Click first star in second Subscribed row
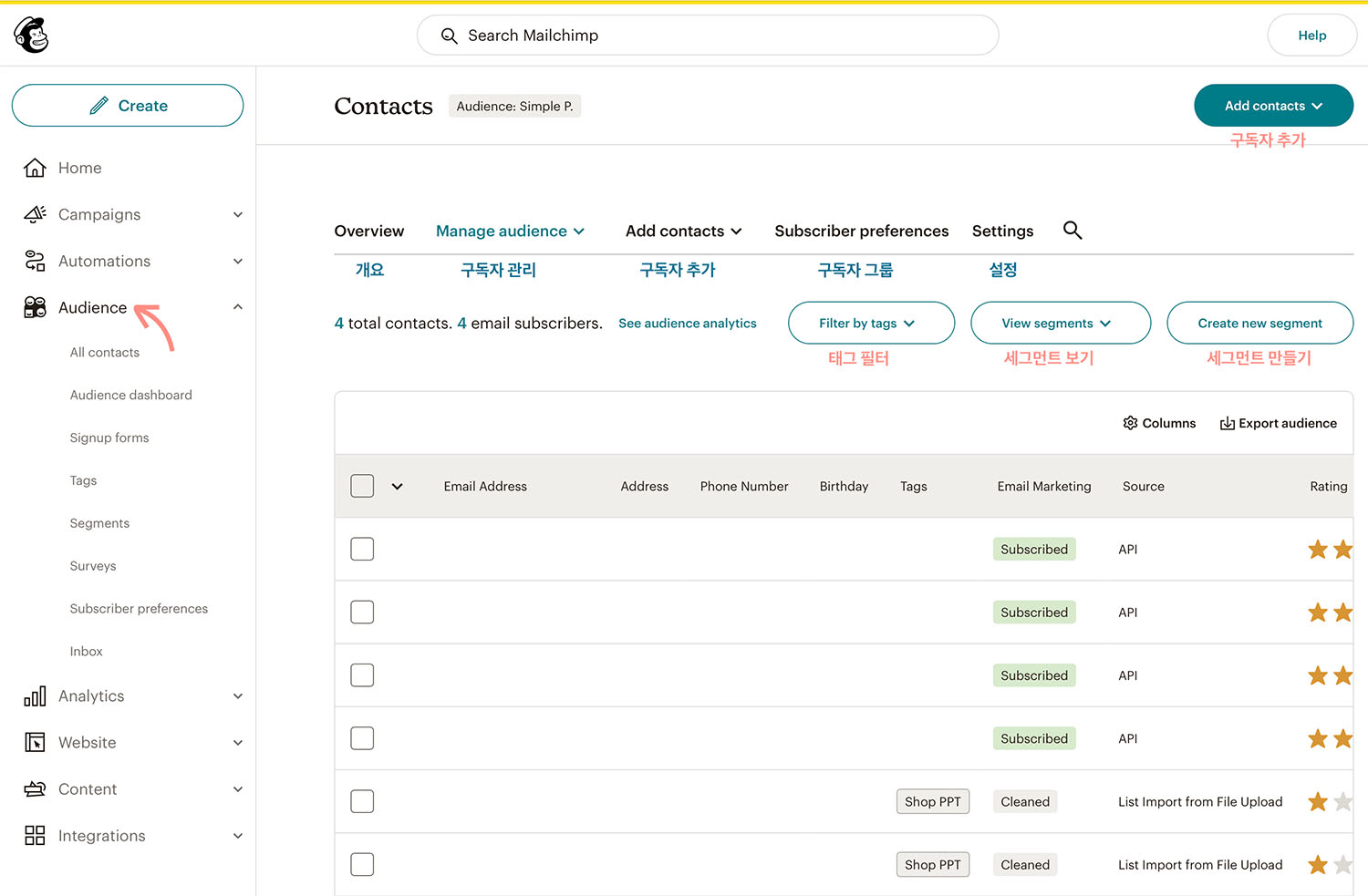1368x896 pixels. click(x=1317, y=613)
